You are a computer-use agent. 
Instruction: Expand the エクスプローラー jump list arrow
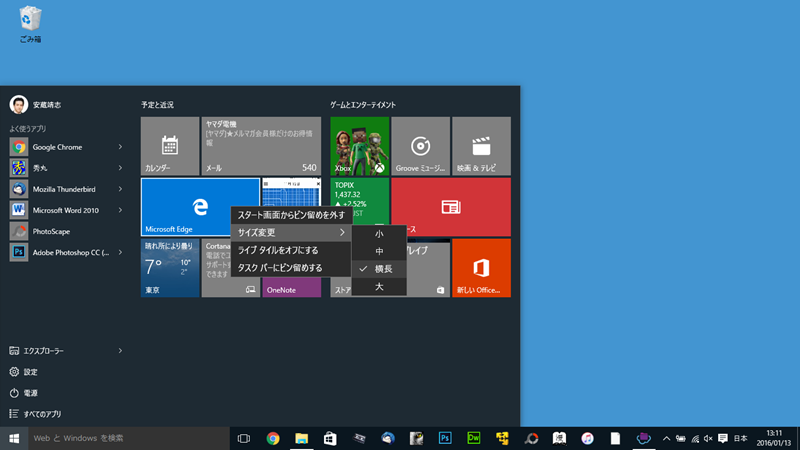coord(120,351)
